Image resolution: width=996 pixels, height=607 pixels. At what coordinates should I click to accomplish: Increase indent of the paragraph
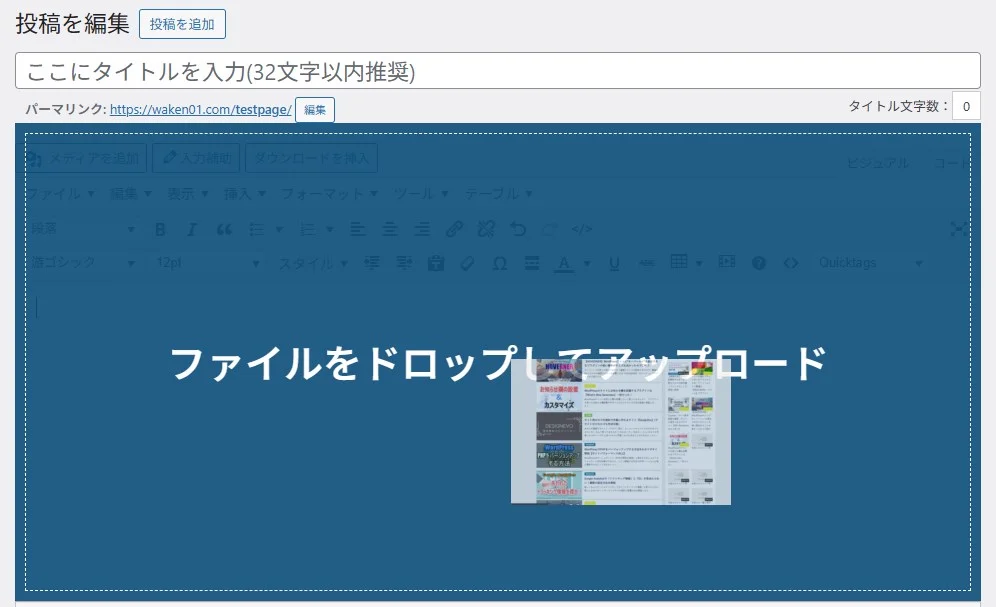[404, 263]
